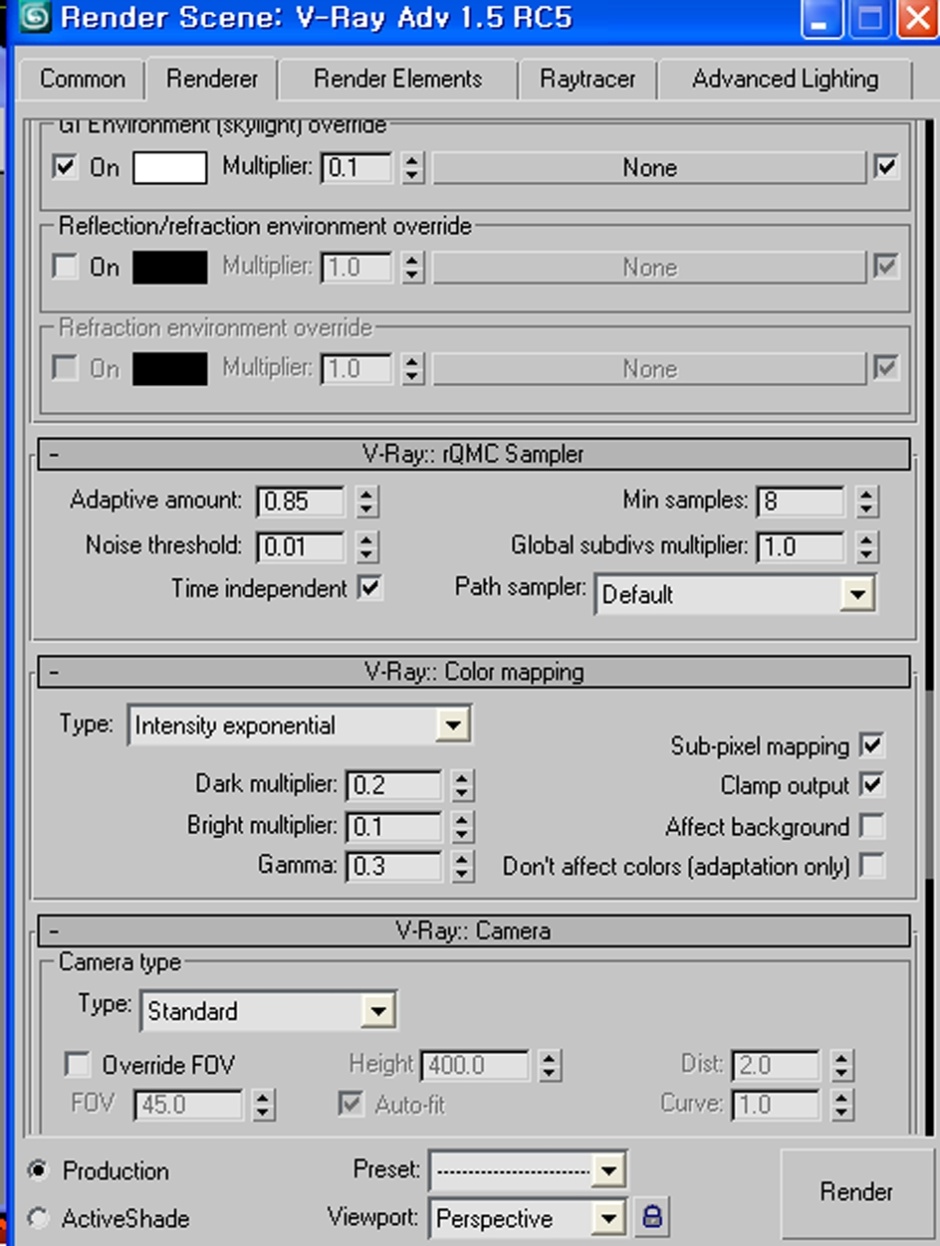Check the Override FOV box

[77, 1065]
